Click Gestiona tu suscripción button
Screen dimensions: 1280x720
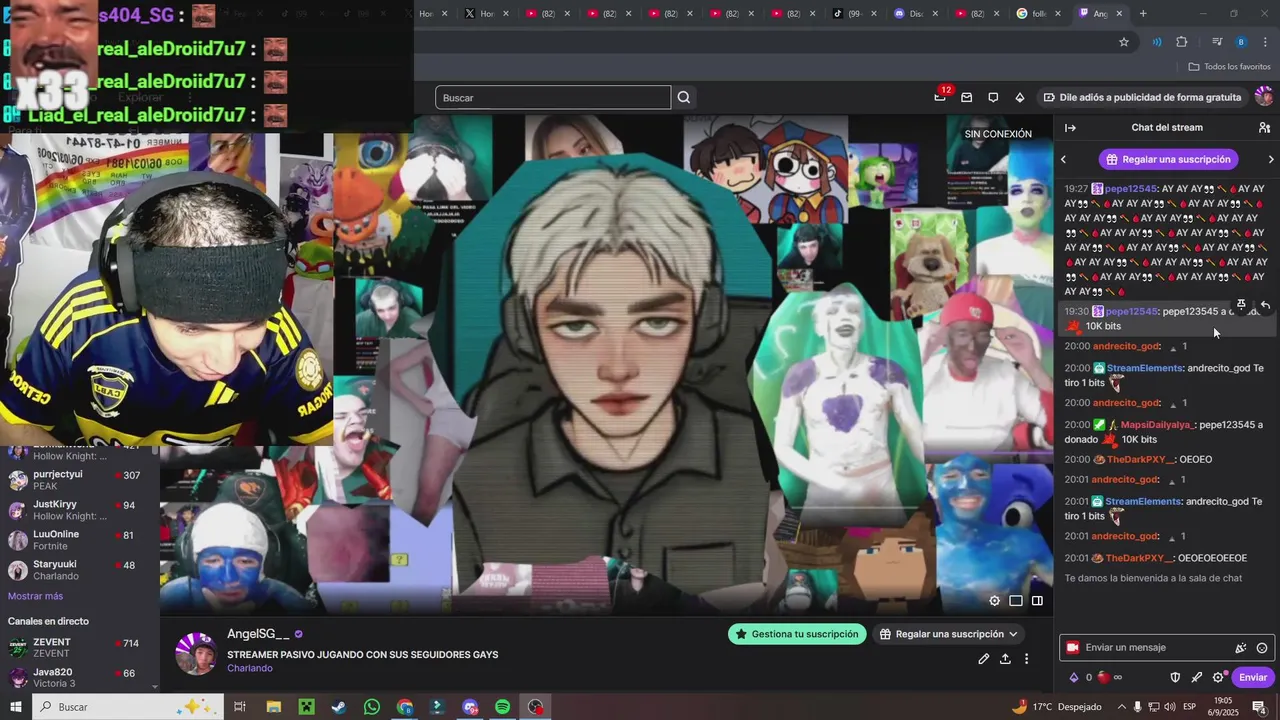click(x=797, y=634)
